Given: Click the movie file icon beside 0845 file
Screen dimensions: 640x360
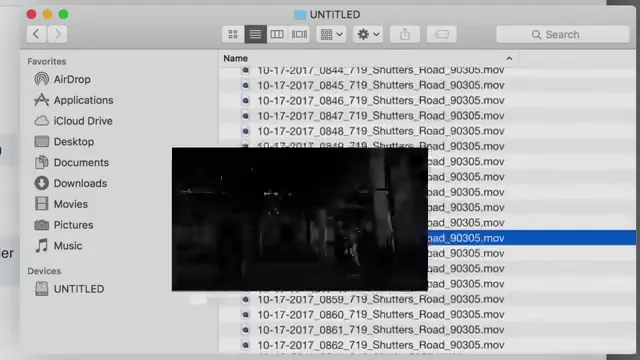Looking at the screenshot, I should 245,85.
